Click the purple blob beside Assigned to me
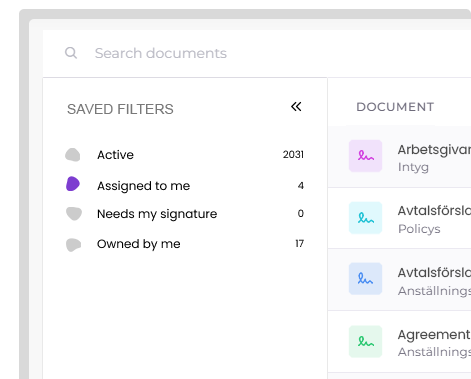The width and height of the screenshot is (471, 379). (x=73, y=184)
